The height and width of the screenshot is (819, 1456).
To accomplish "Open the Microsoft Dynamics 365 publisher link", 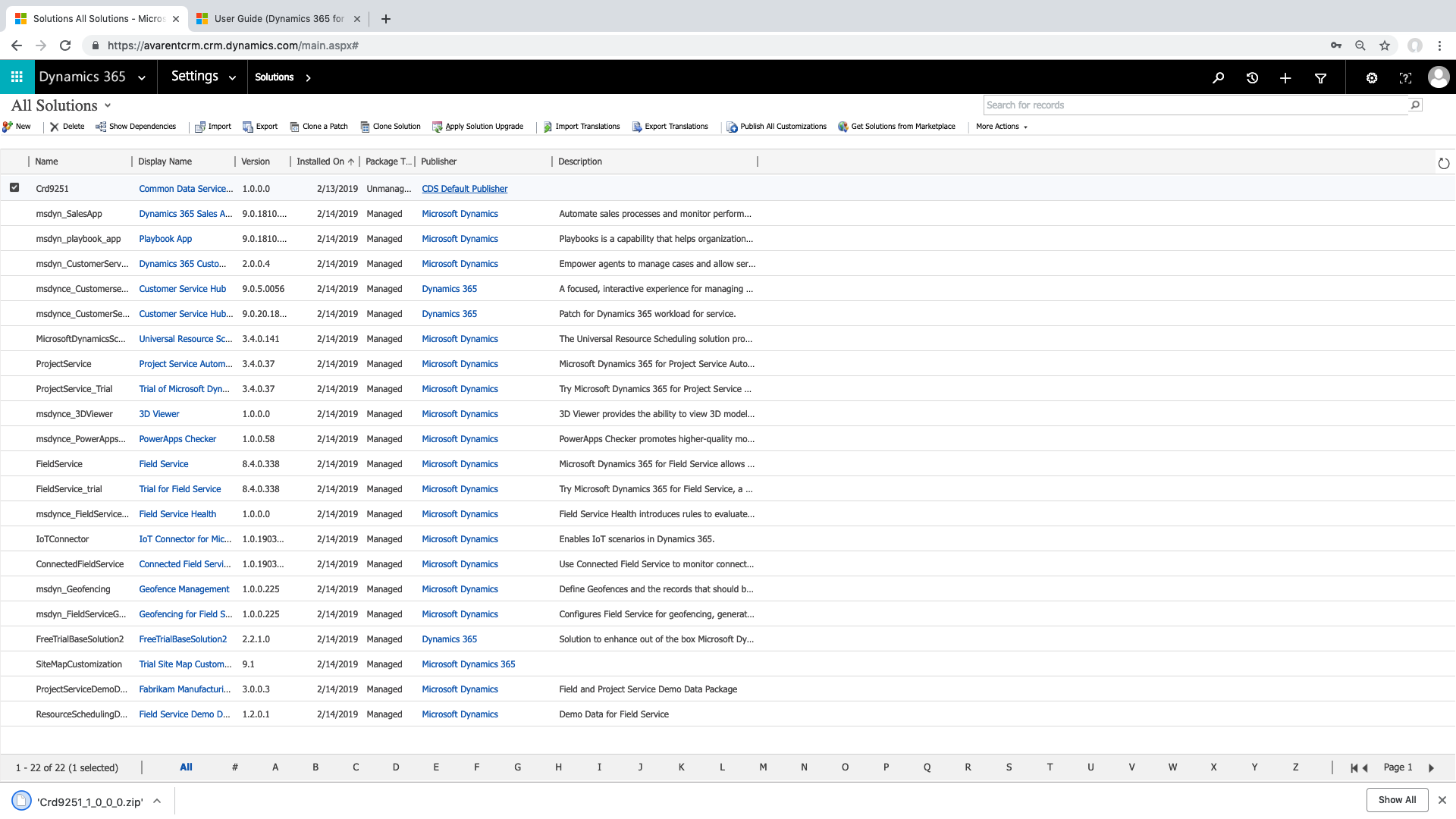I will (469, 664).
